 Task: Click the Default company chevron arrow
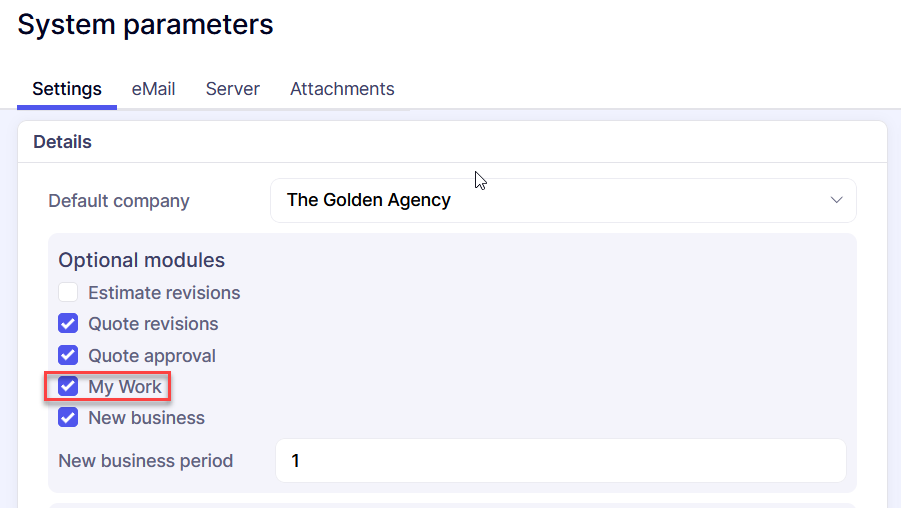[x=837, y=200]
